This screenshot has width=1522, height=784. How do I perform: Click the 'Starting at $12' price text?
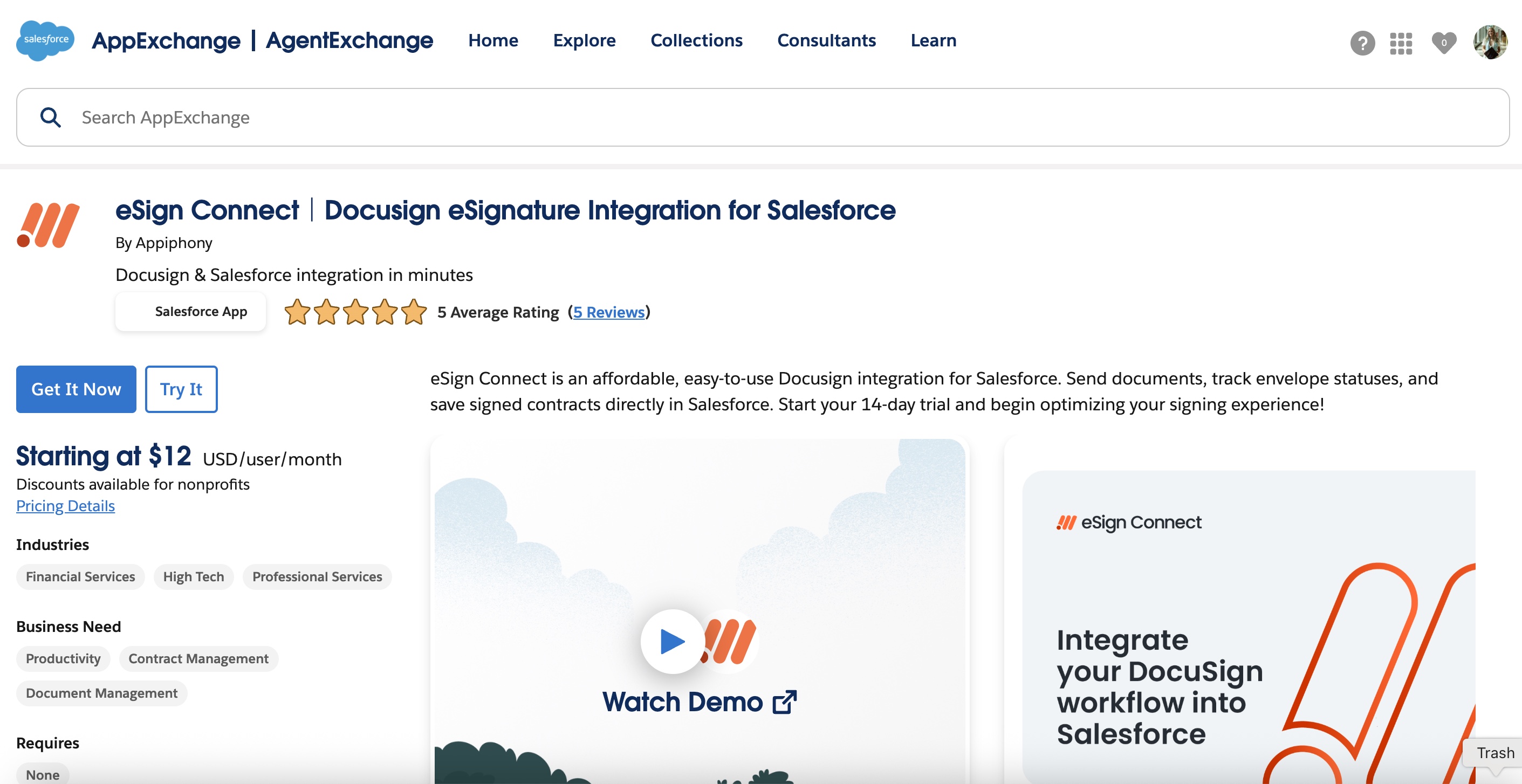(x=104, y=456)
